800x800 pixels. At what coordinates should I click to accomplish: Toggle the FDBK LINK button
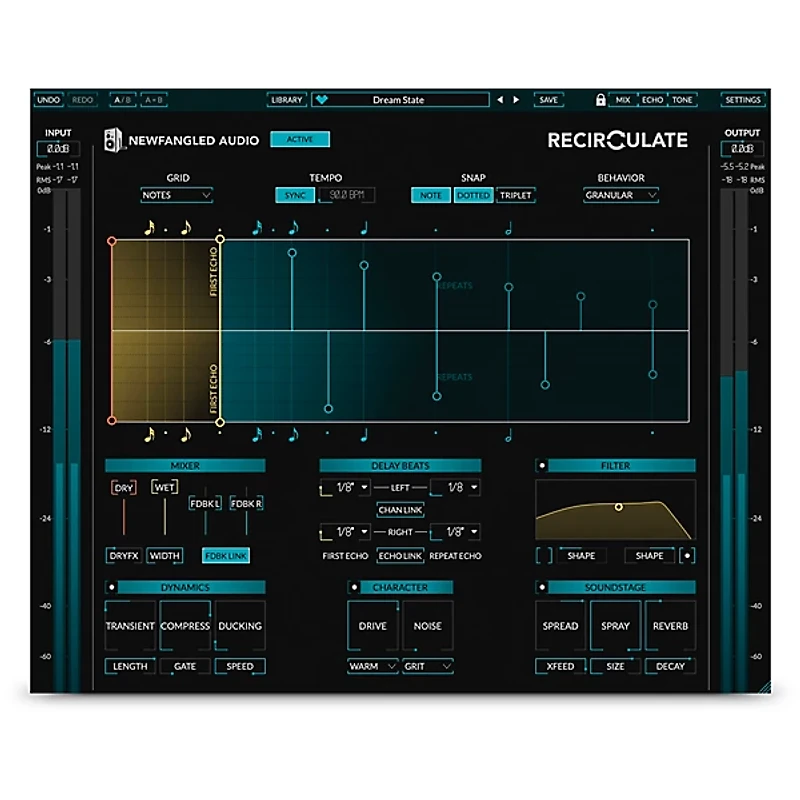pos(226,556)
